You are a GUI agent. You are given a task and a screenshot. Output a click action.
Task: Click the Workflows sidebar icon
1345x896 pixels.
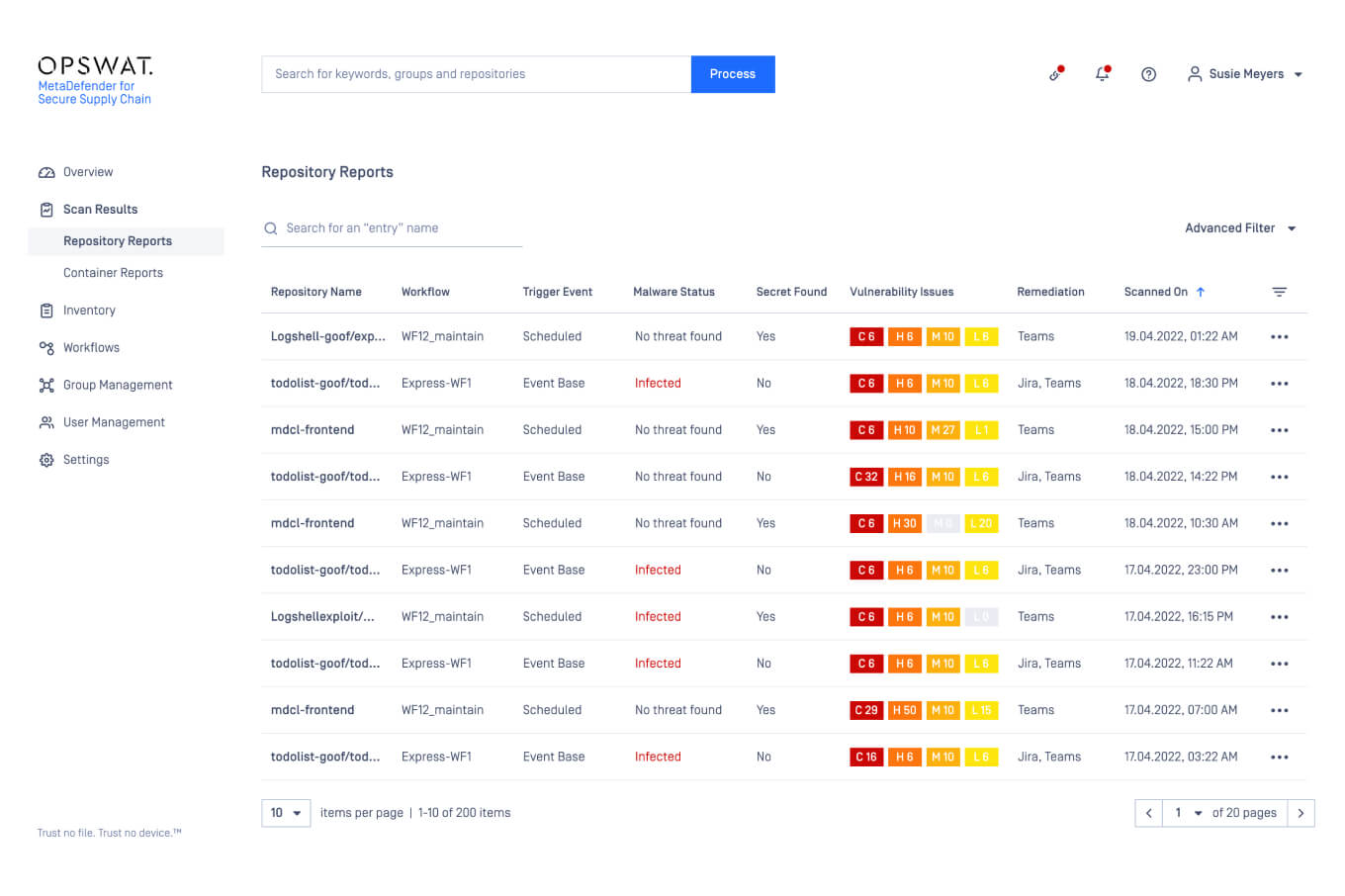46,347
